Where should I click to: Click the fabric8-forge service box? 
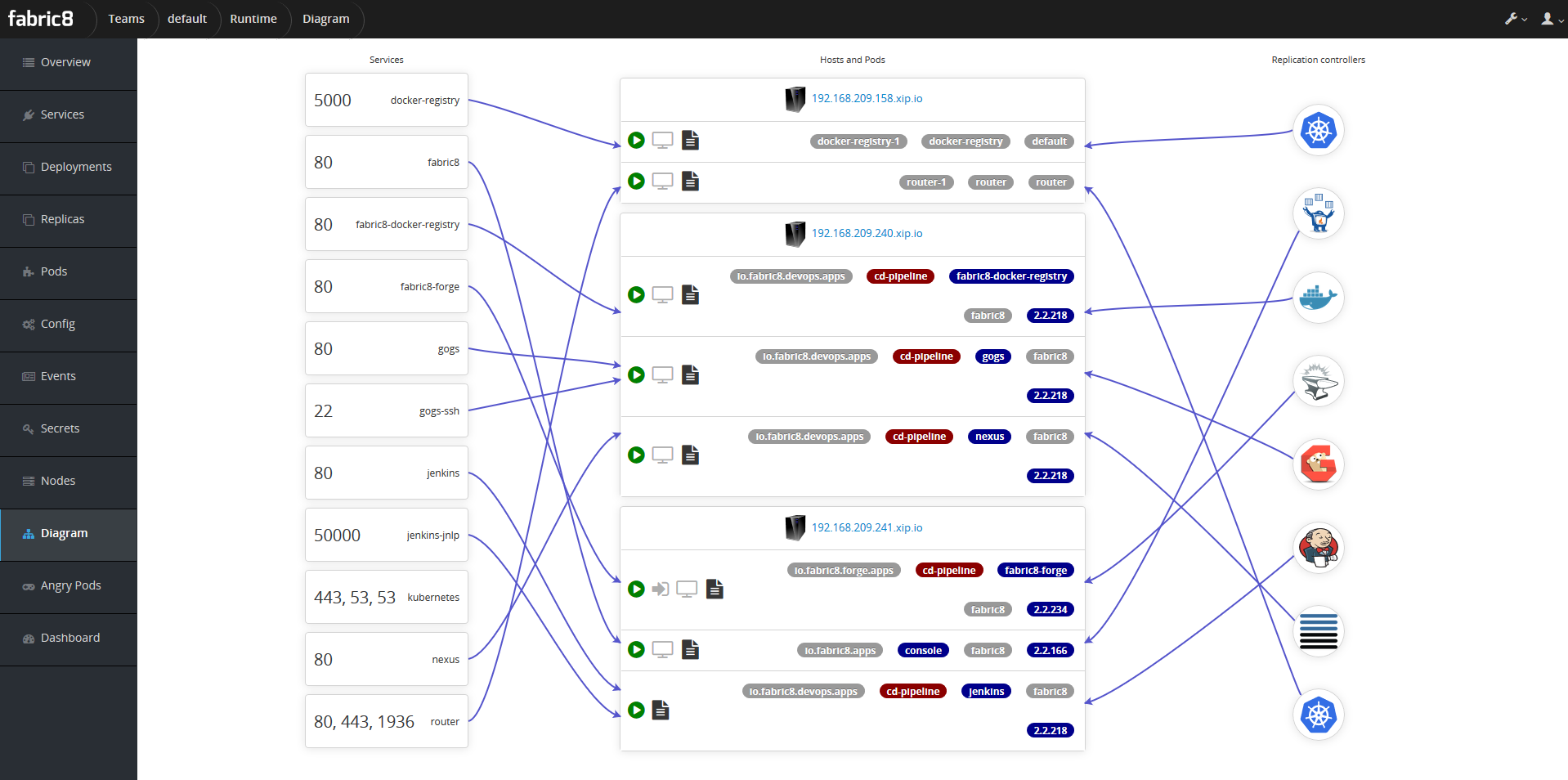[x=387, y=286]
